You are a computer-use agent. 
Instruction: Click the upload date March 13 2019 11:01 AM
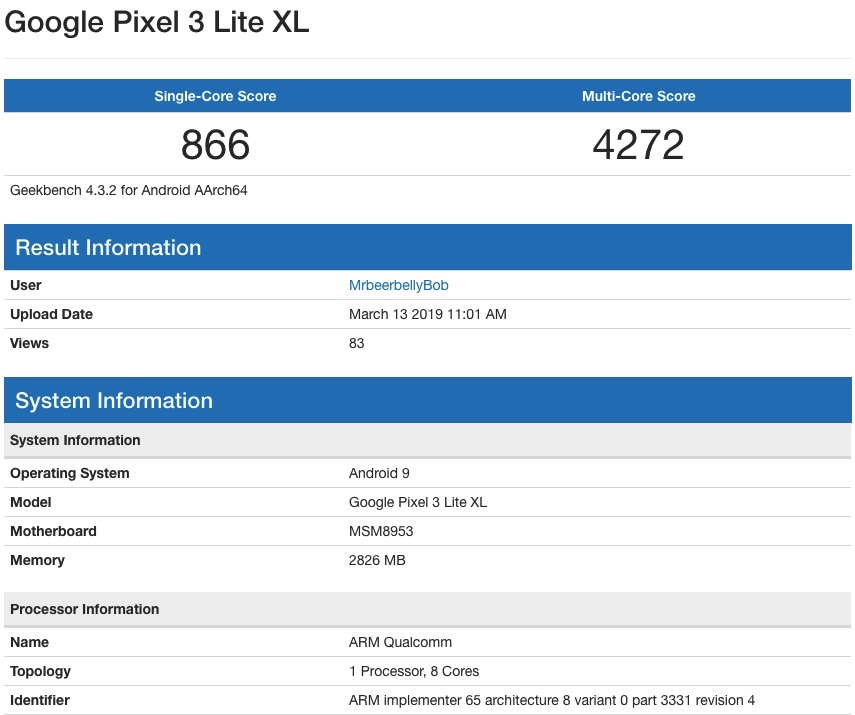coord(428,314)
